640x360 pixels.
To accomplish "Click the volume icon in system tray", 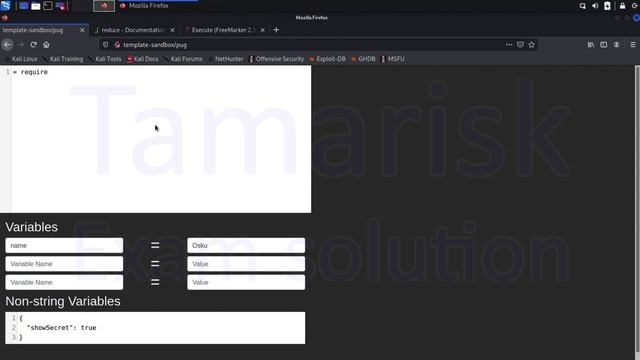I will point(595,6).
